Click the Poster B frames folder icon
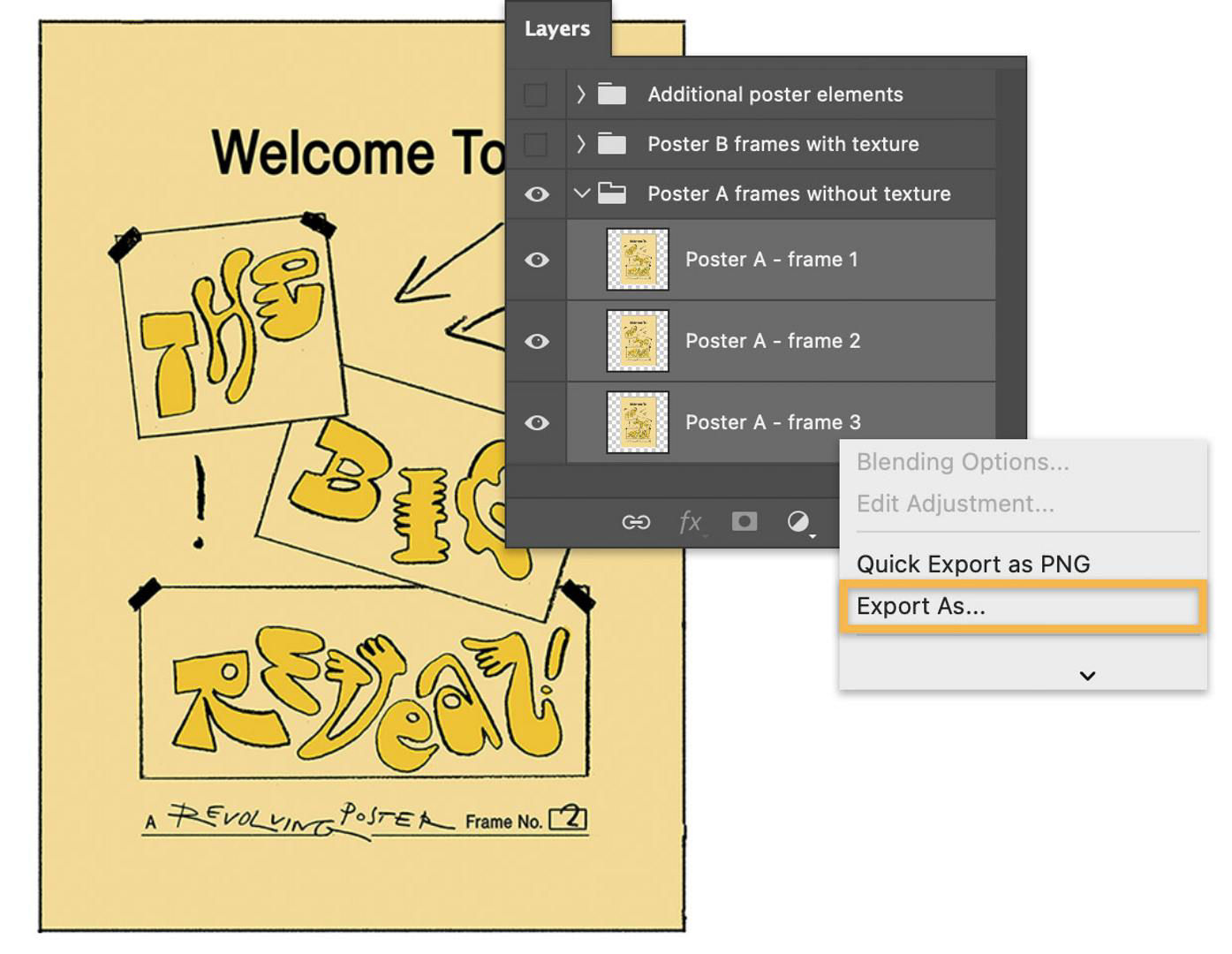The image size is (1232, 954). pos(611,144)
